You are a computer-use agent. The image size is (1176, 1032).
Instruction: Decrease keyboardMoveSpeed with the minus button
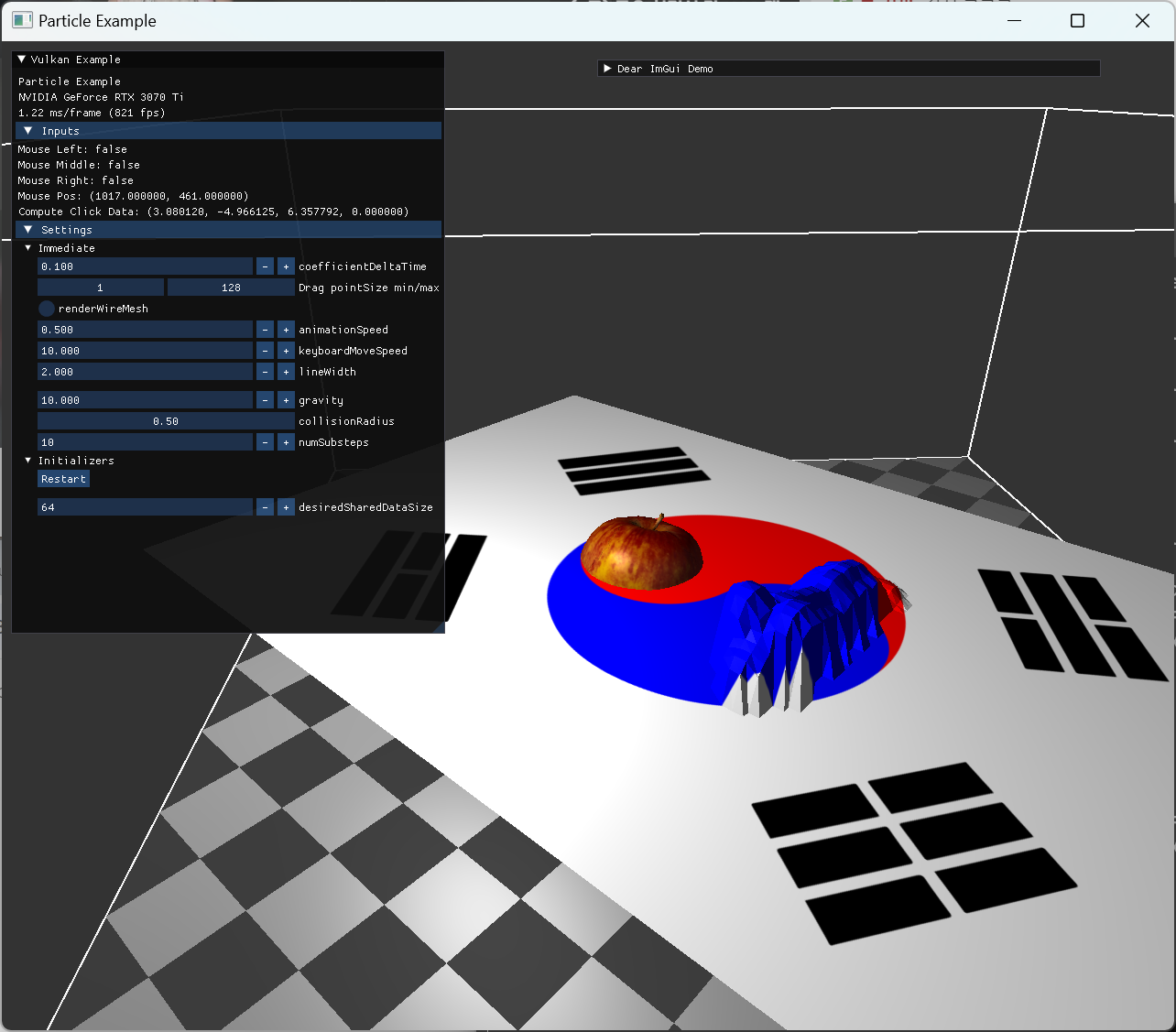(x=265, y=351)
